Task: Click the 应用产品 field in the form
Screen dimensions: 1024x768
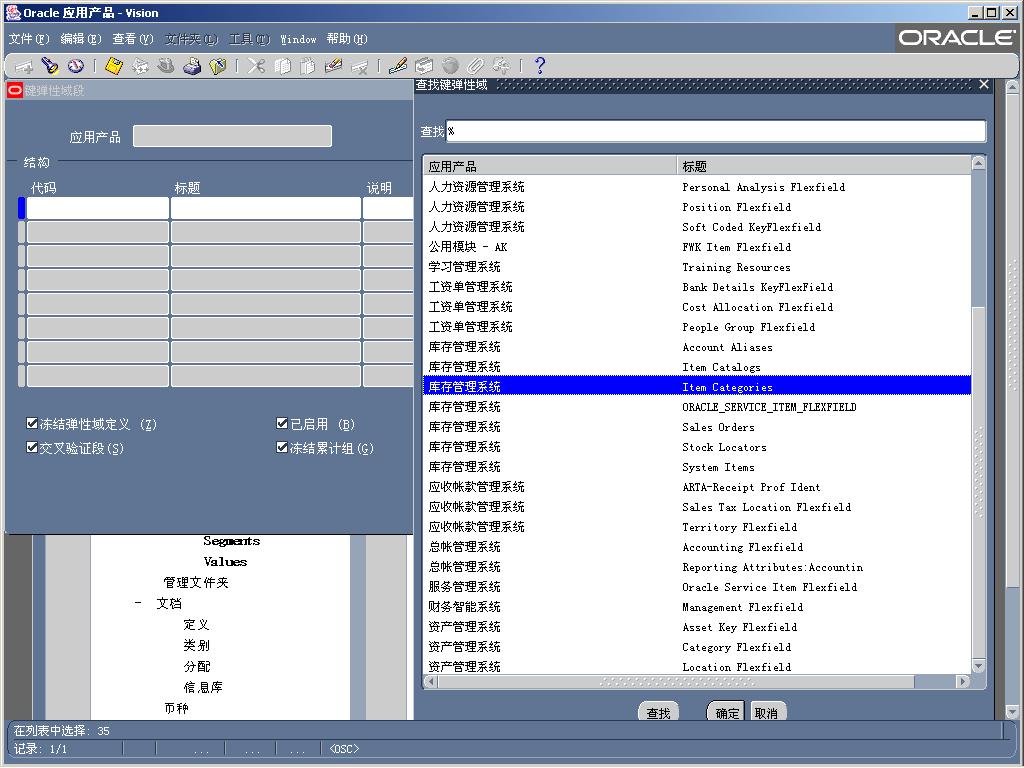Action: [x=232, y=136]
